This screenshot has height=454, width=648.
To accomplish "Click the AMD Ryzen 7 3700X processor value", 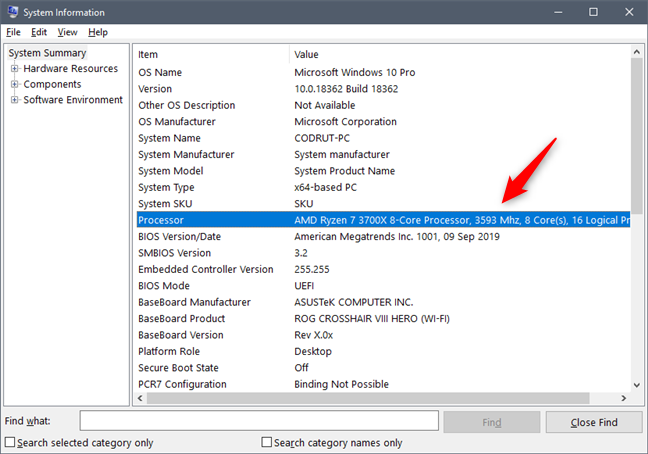I will coord(462,220).
